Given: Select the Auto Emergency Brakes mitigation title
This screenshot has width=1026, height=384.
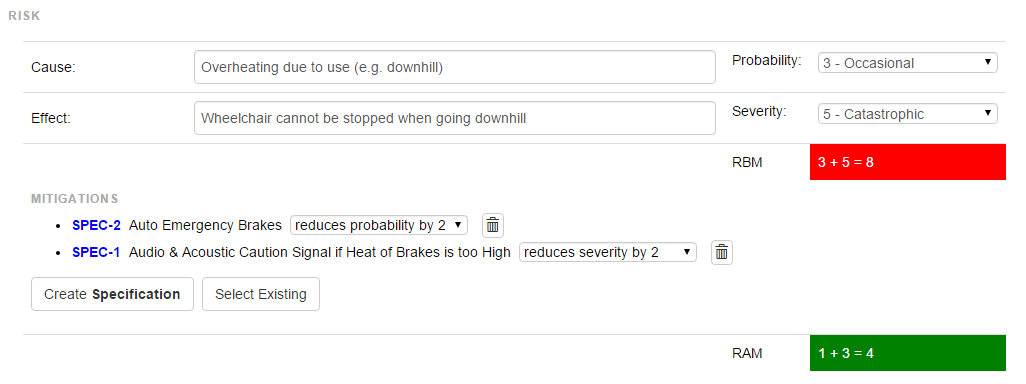Looking at the screenshot, I should point(205,225).
